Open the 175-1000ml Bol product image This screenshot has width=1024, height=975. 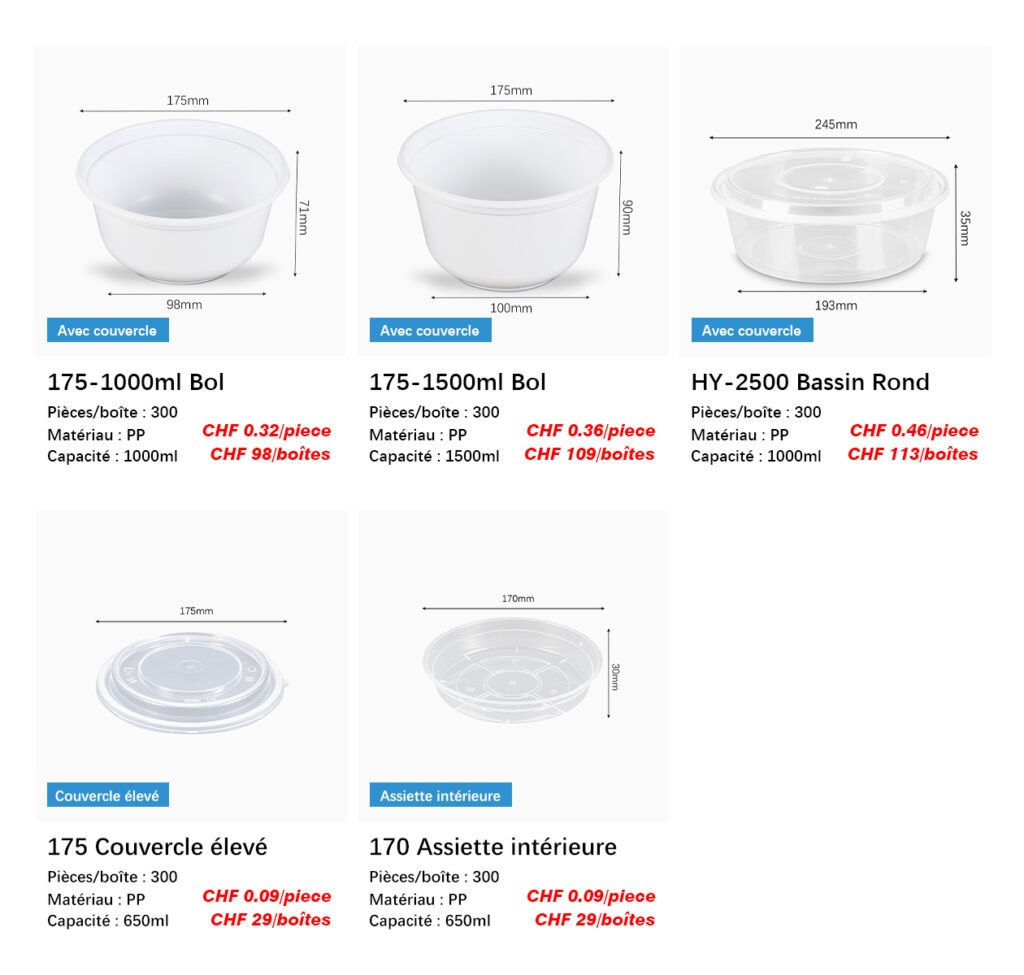coord(190,200)
